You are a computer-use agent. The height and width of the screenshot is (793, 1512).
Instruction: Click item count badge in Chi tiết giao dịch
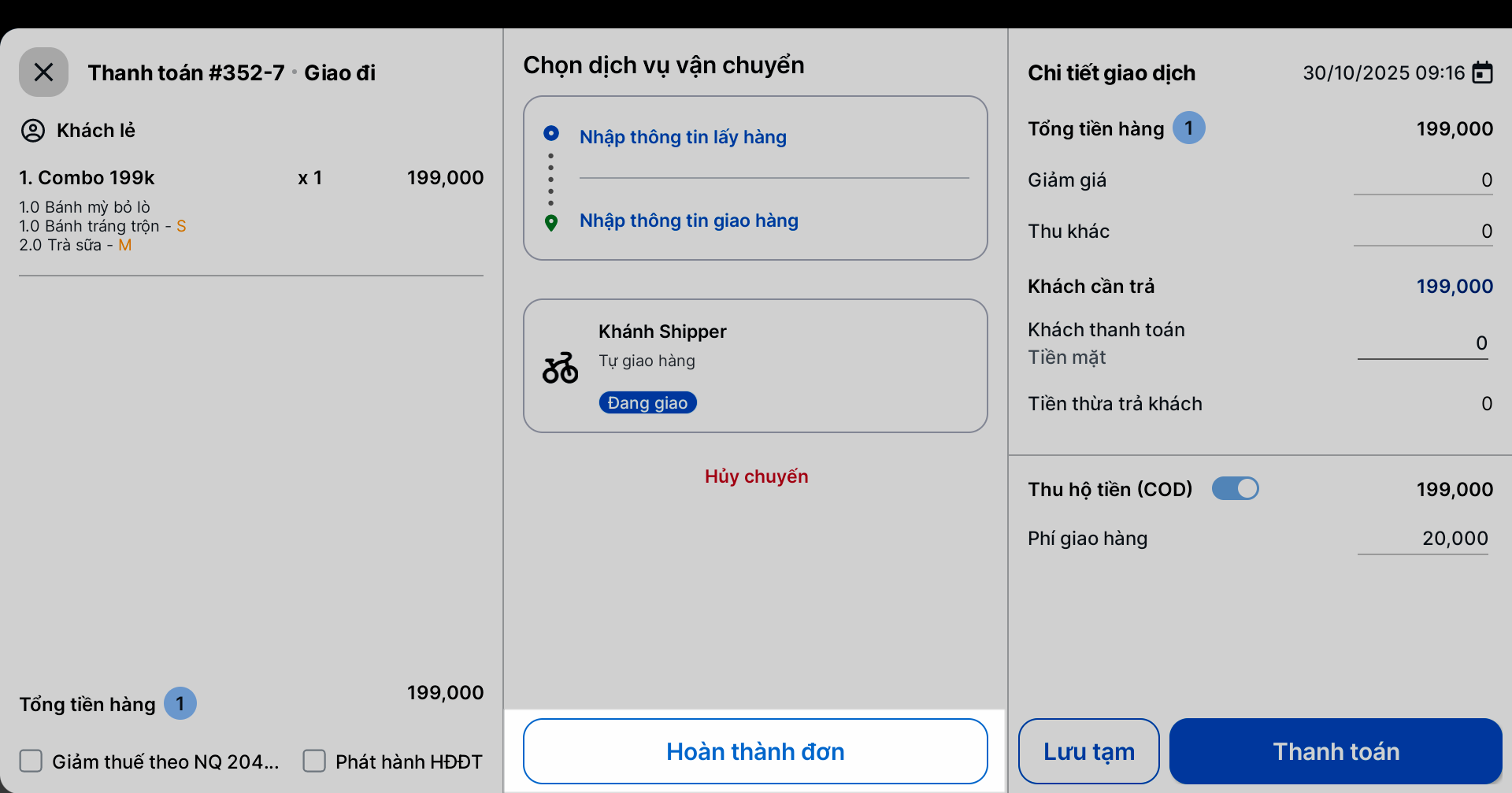(1188, 128)
